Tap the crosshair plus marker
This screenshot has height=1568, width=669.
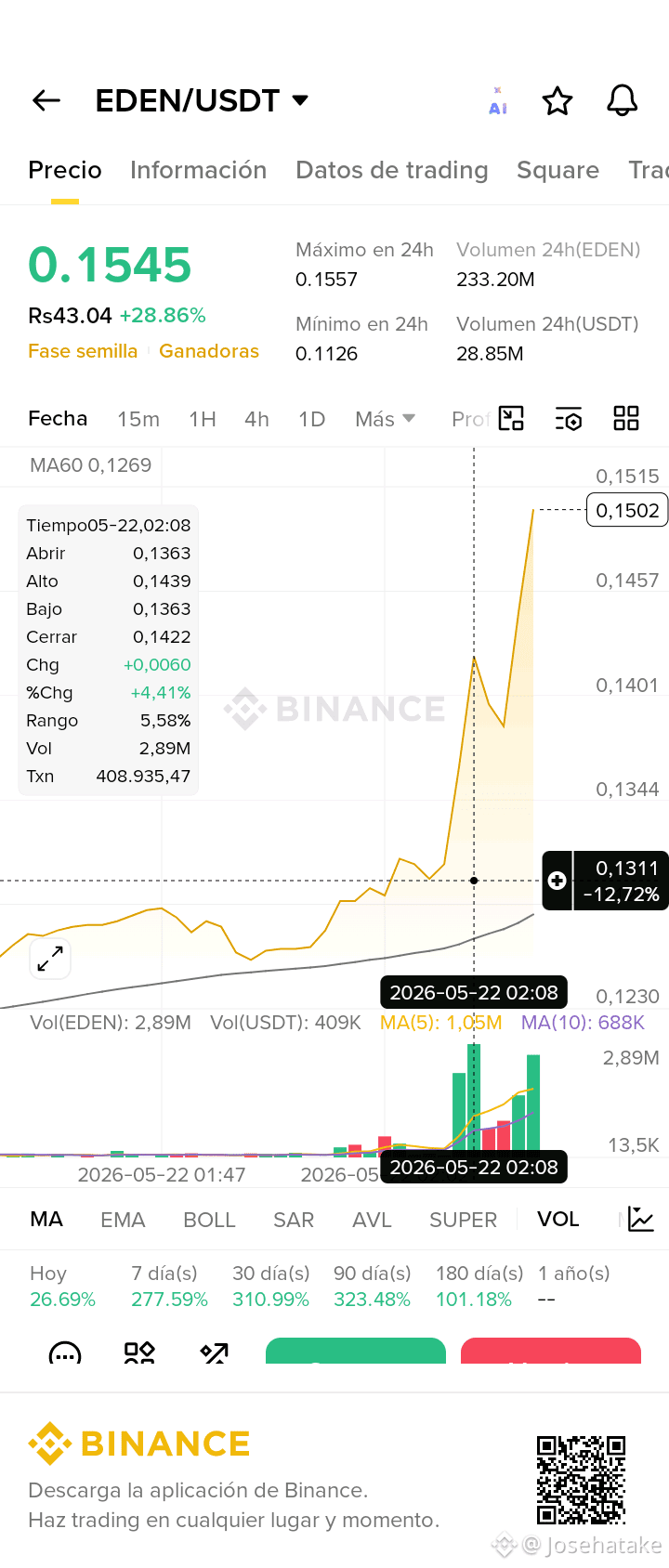[557, 880]
